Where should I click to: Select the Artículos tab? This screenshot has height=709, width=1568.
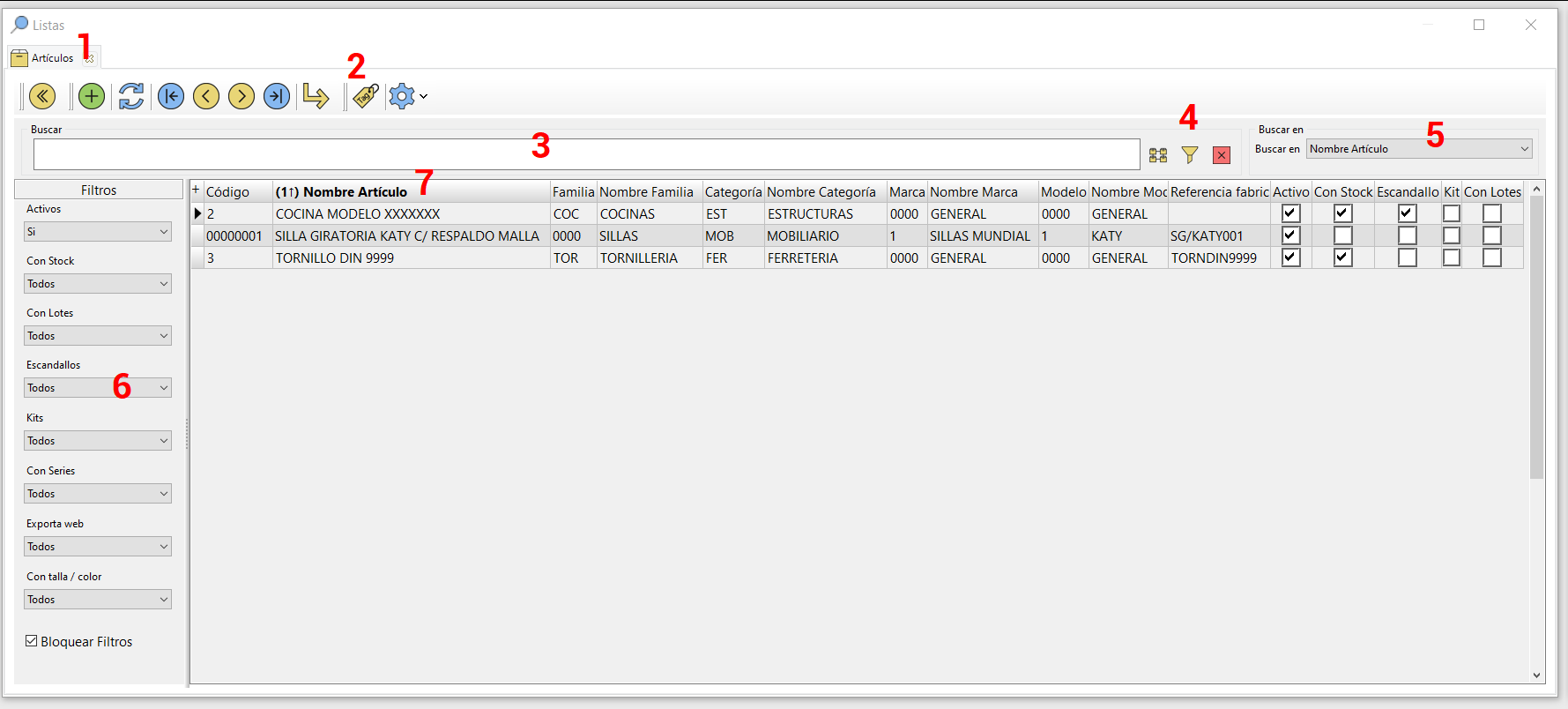[x=53, y=58]
